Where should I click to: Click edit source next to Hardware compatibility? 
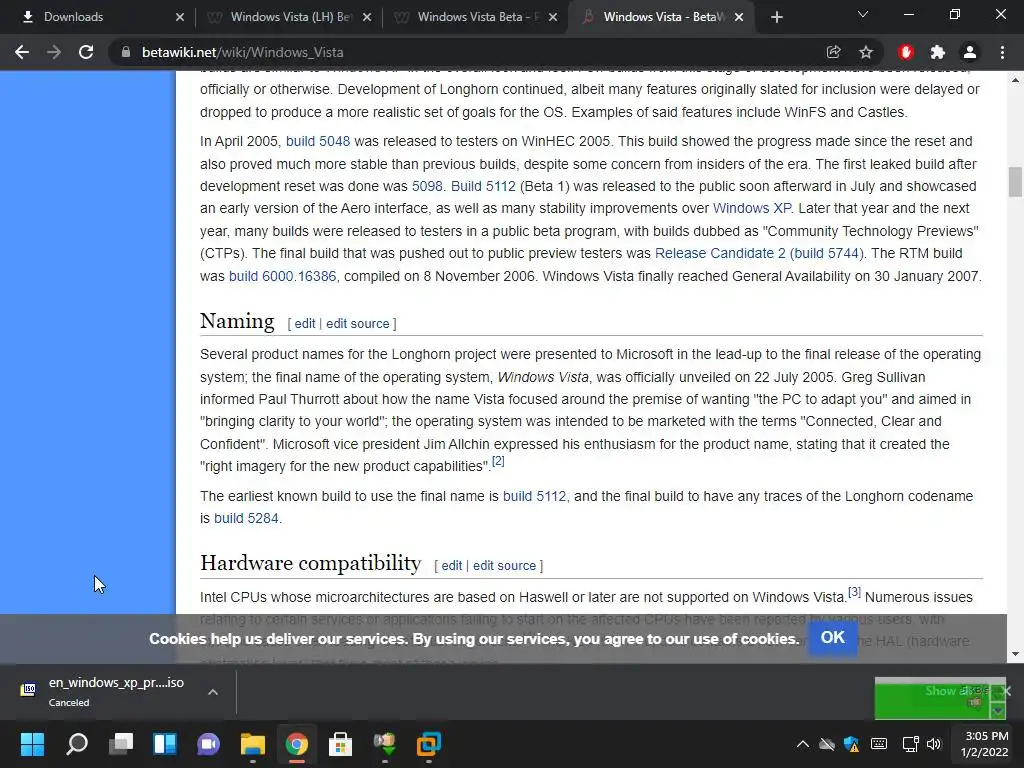click(504, 566)
